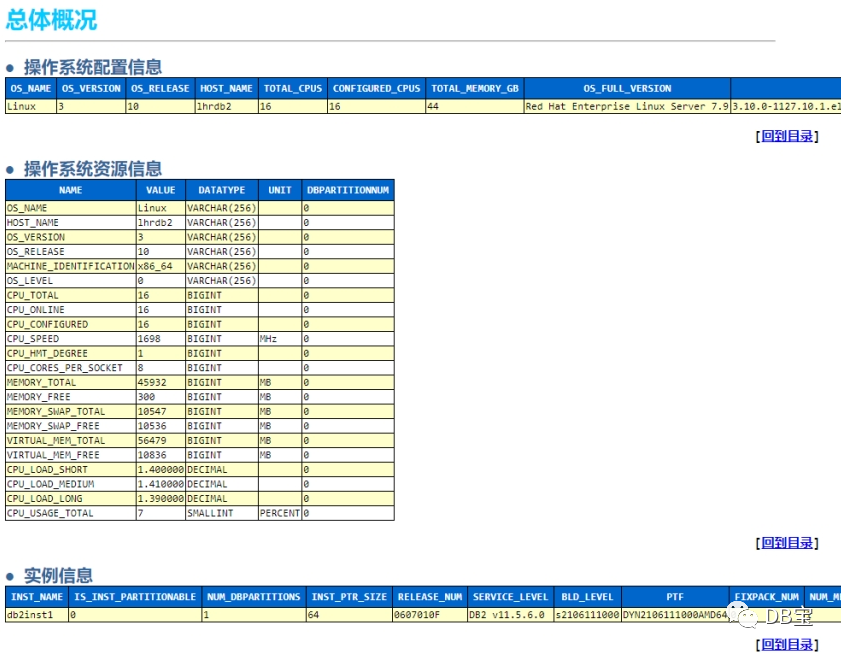This screenshot has height=653, width=841.
Task: Select the x86_64 value cell
Action: (x=161, y=266)
